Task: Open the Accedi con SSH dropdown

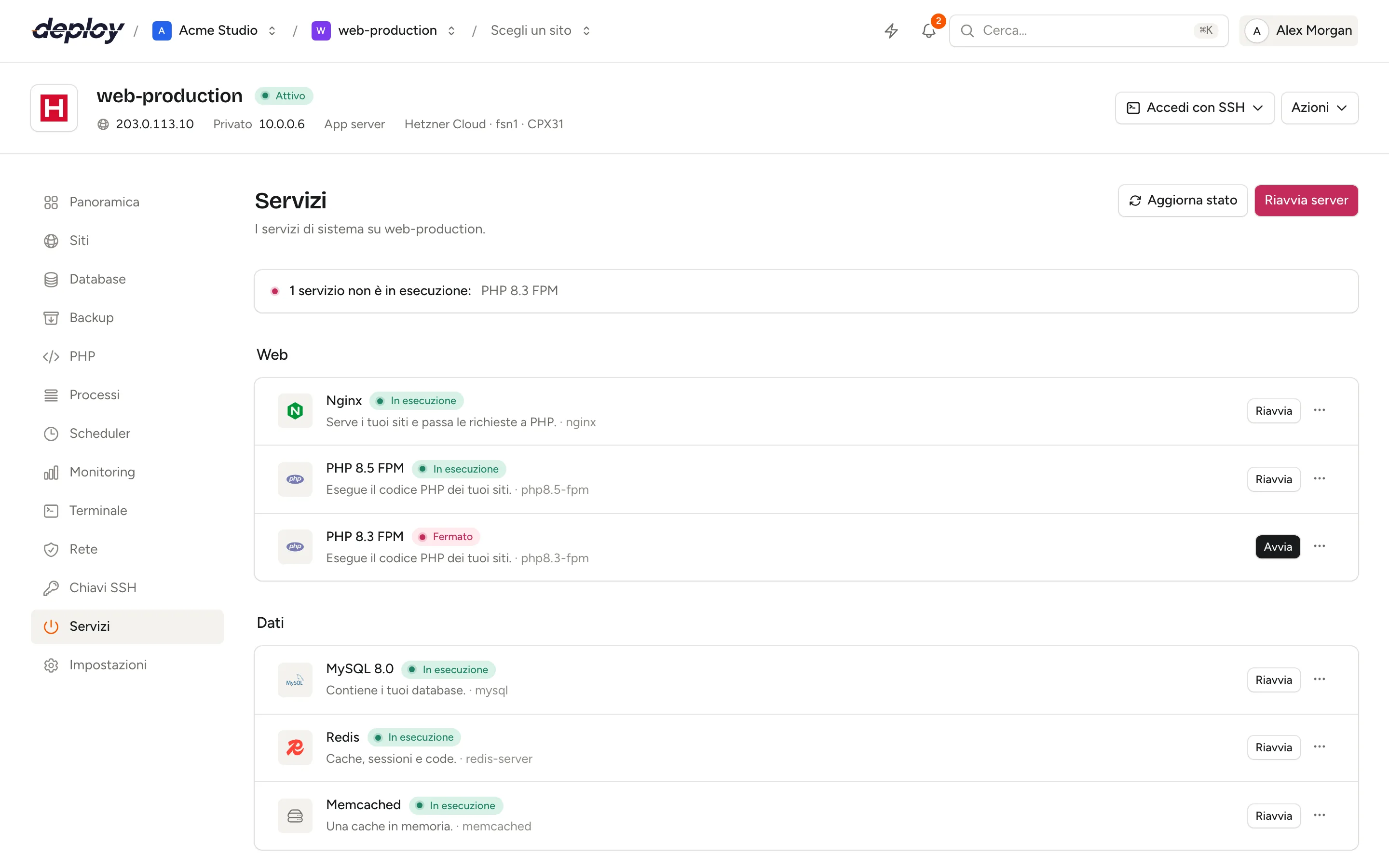Action: click(1195, 108)
